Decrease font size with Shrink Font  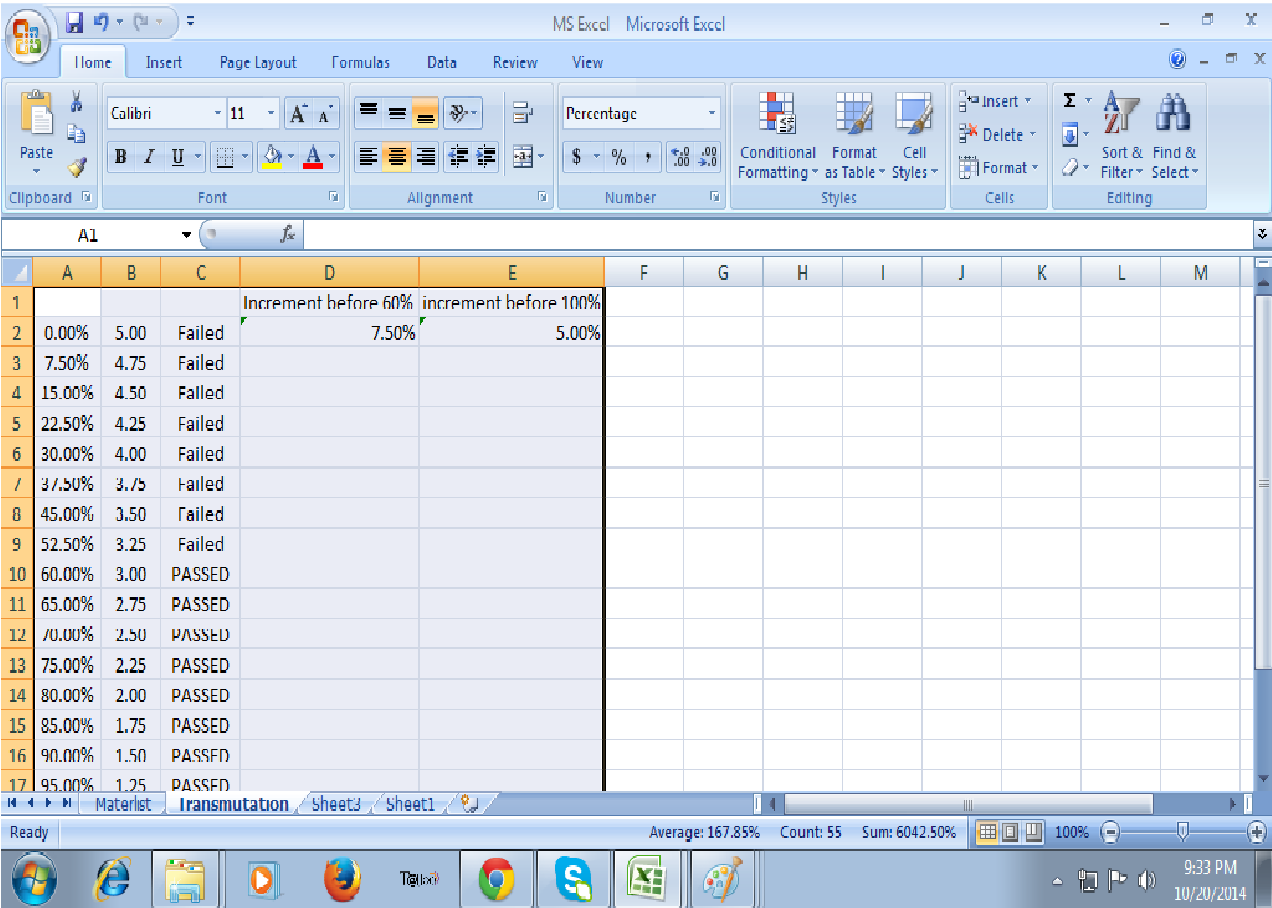(x=325, y=114)
